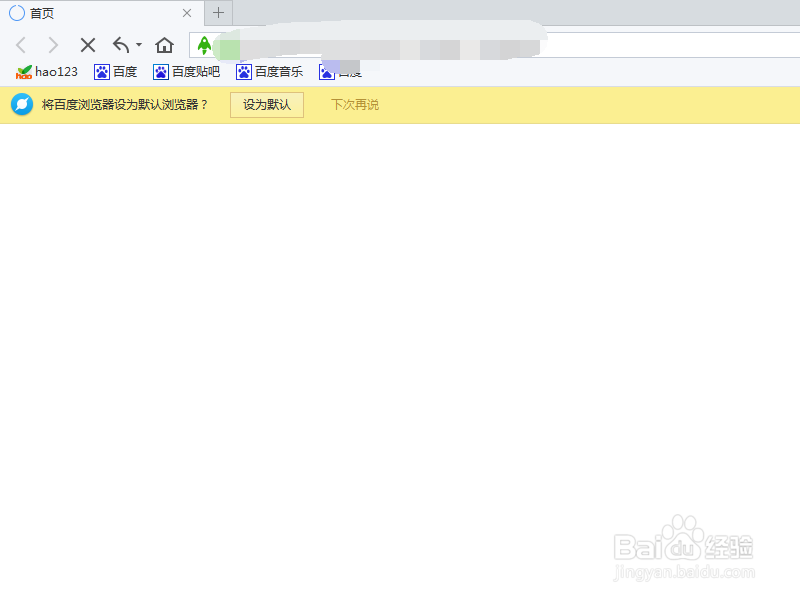Open the 百度贴吧 bookmark
The width and height of the screenshot is (800, 600).
coord(186,72)
